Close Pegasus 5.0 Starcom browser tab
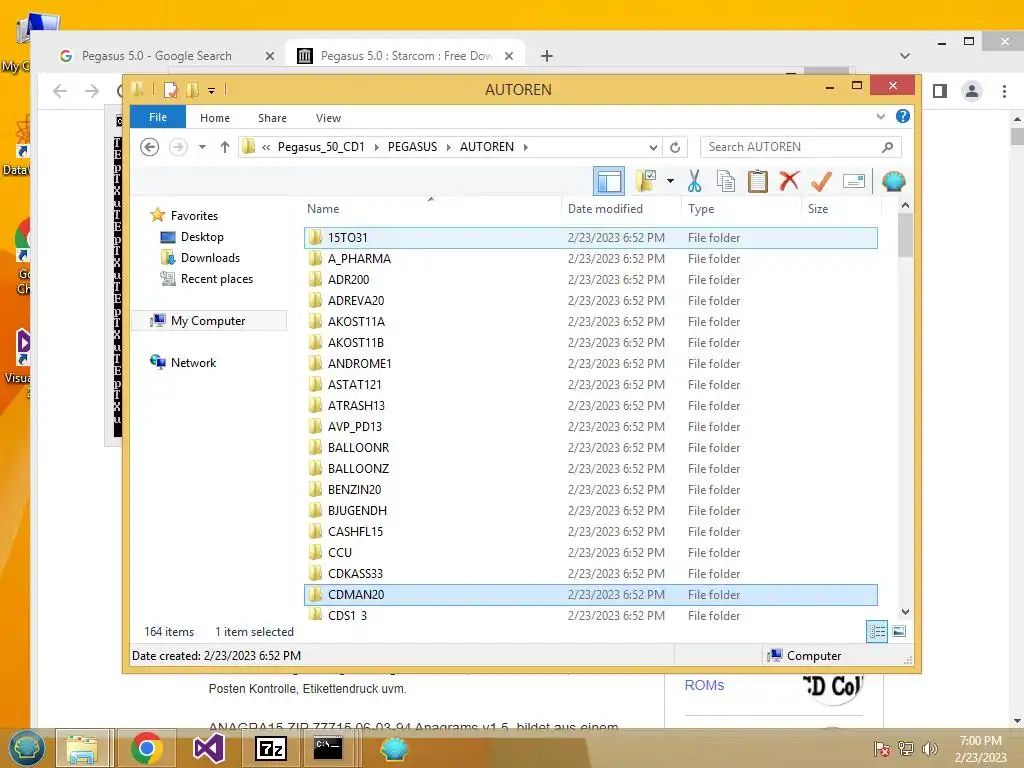The width and height of the screenshot is (1024, 768). tap(509, 56)
